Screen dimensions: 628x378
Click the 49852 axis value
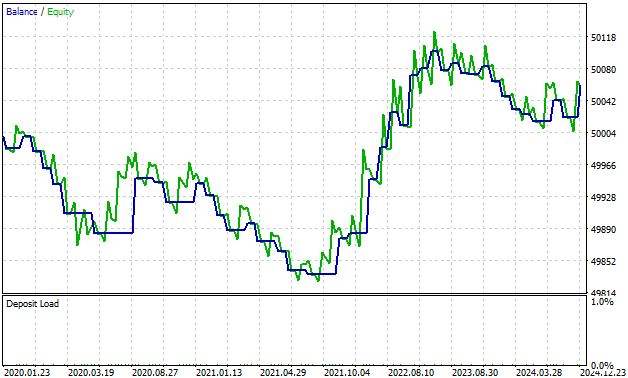tap(604, 261)
